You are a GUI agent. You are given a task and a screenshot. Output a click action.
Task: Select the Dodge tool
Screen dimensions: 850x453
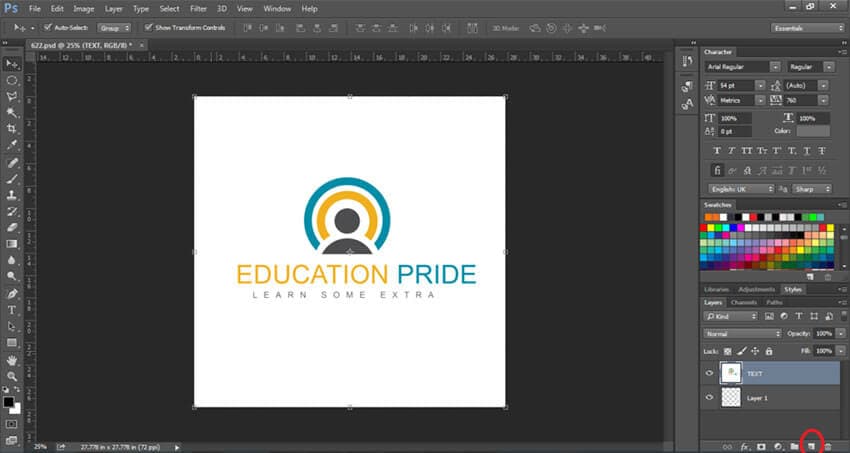11,276
